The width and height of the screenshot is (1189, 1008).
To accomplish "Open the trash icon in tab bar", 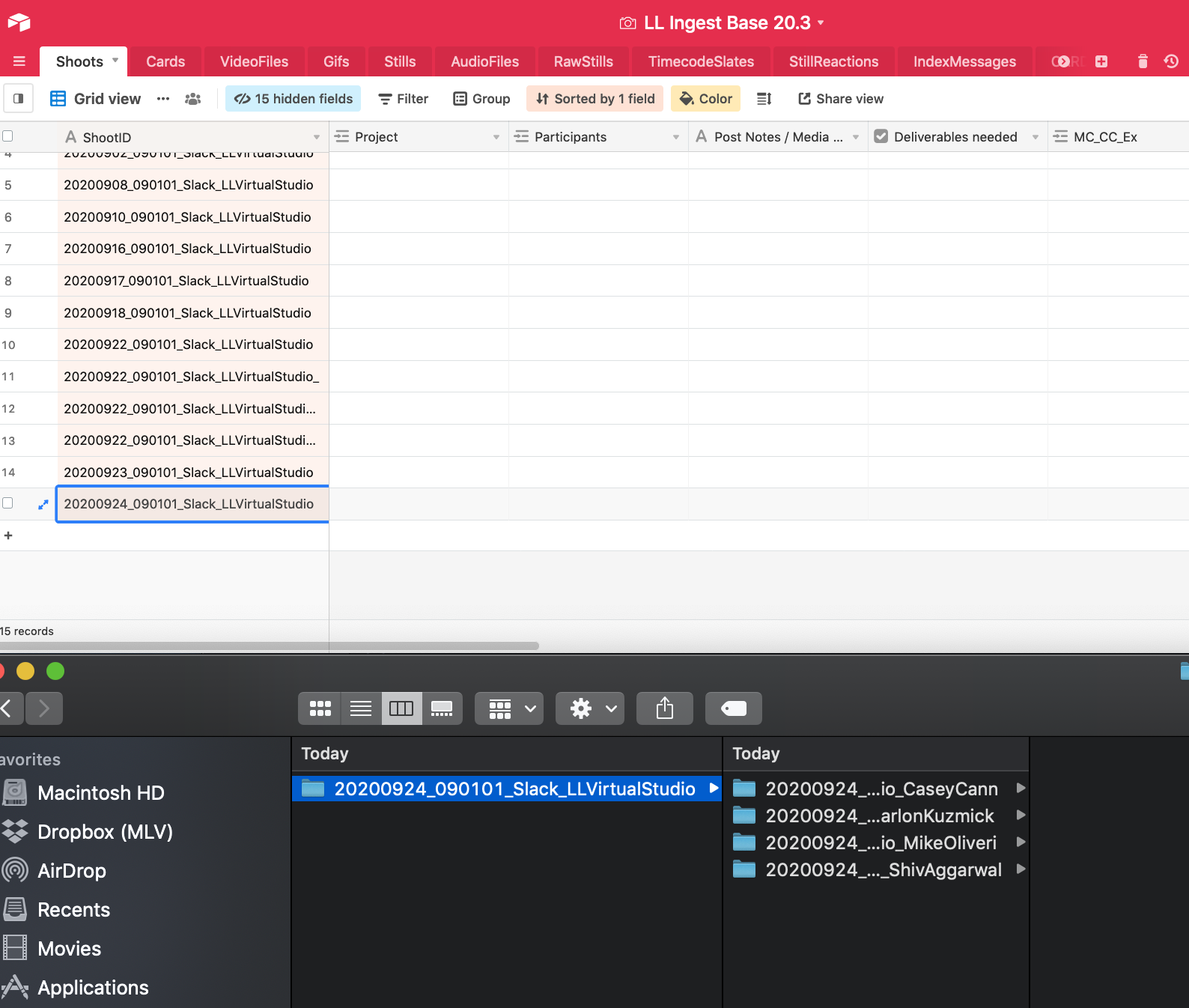I will (1143, 61).
